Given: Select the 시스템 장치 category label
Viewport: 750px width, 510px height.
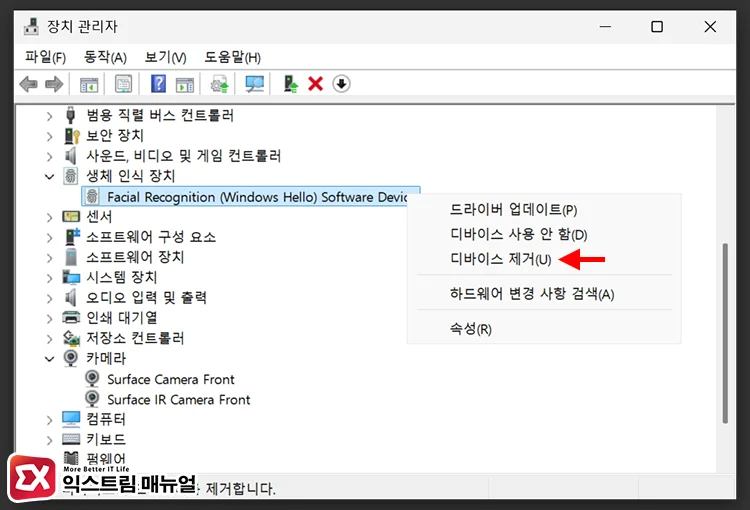Looking at the screenshot, I should pyautogui.click(x=121, y=277).
